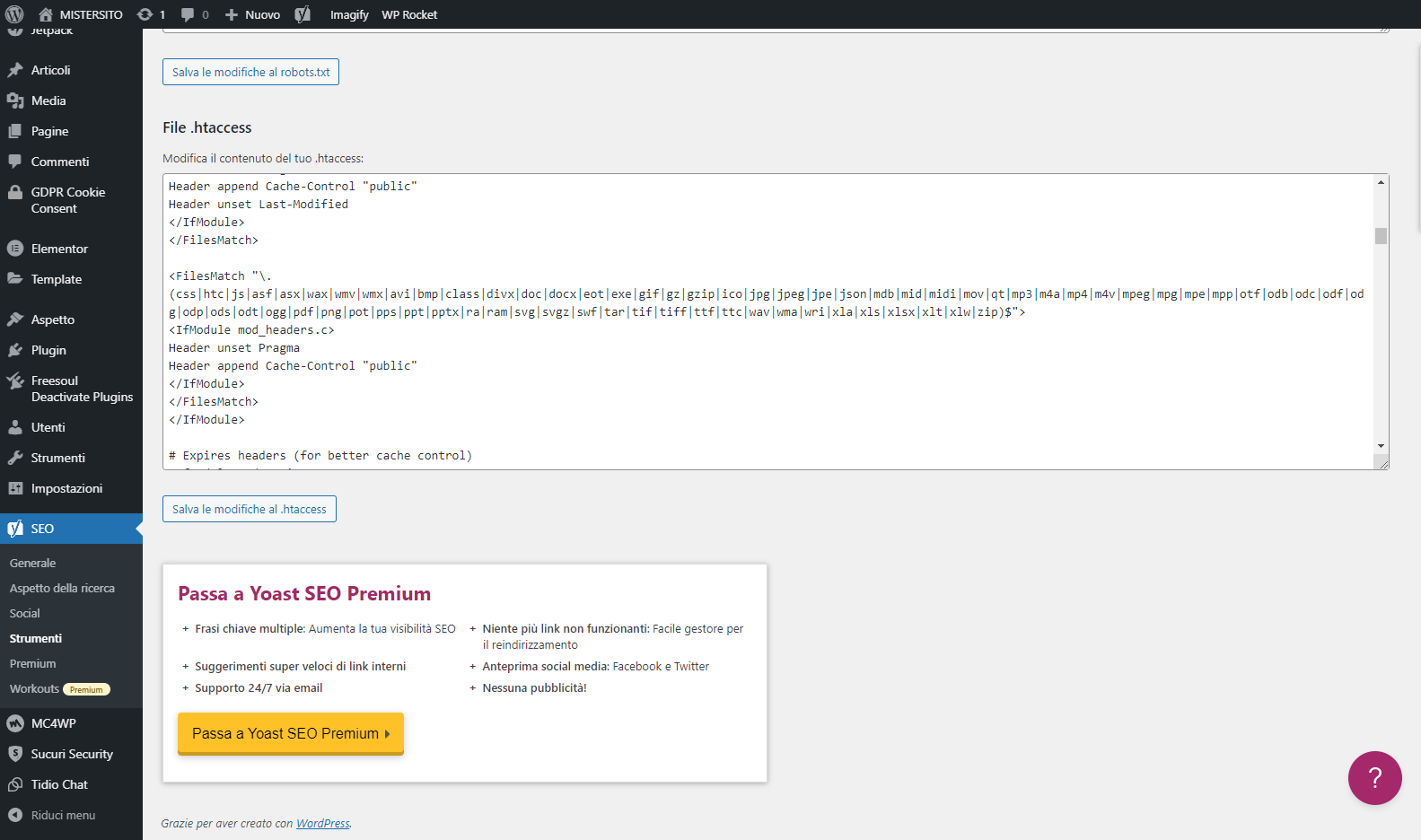Follow the WordPress footer link
The image size is (1421, 840).
(323, 824)
